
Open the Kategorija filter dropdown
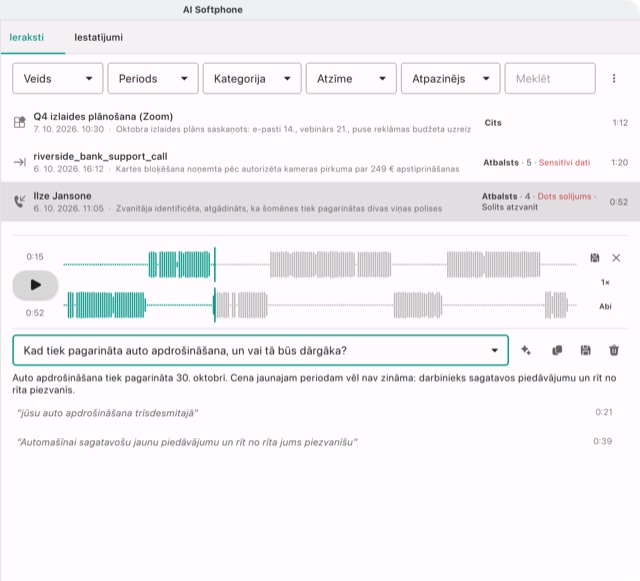[x=252, y=78]
